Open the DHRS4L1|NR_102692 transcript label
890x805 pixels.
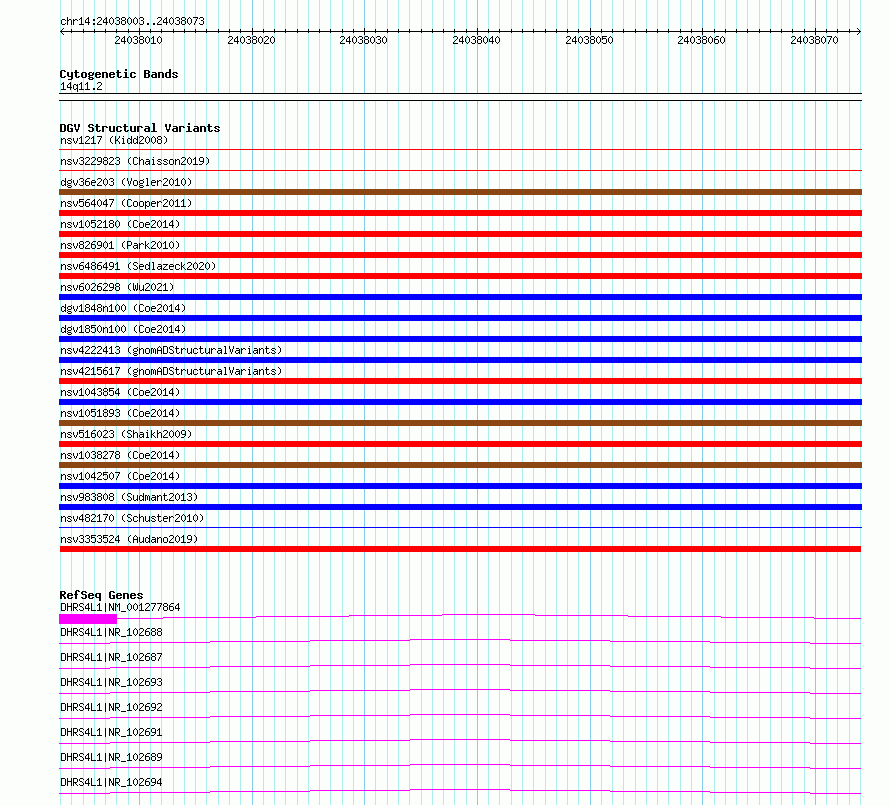coord(111,707)
